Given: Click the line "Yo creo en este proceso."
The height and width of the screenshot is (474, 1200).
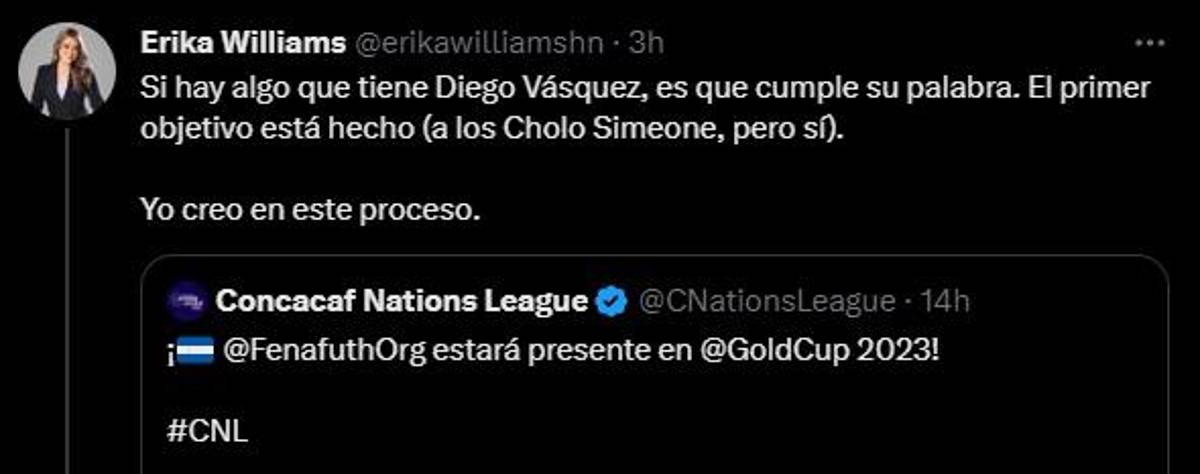Looking at the screenshot, I should [311, 211].
